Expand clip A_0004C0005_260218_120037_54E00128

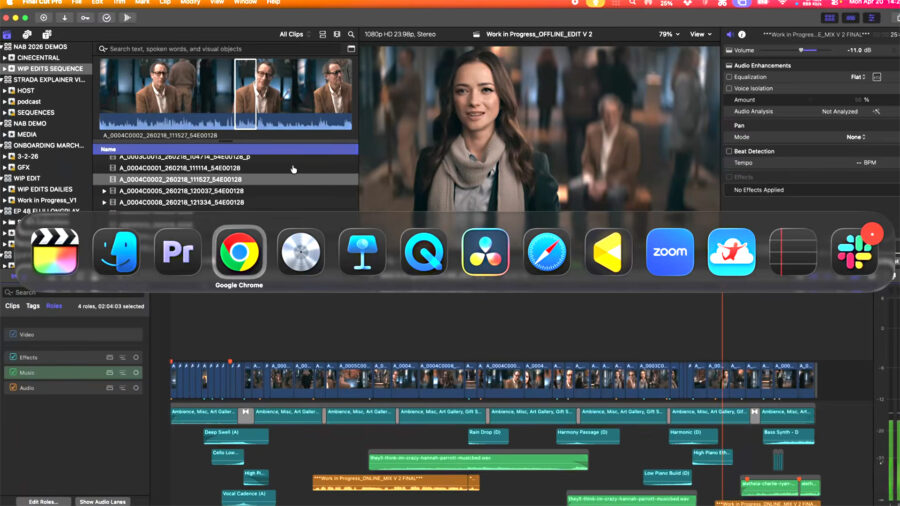104,191
